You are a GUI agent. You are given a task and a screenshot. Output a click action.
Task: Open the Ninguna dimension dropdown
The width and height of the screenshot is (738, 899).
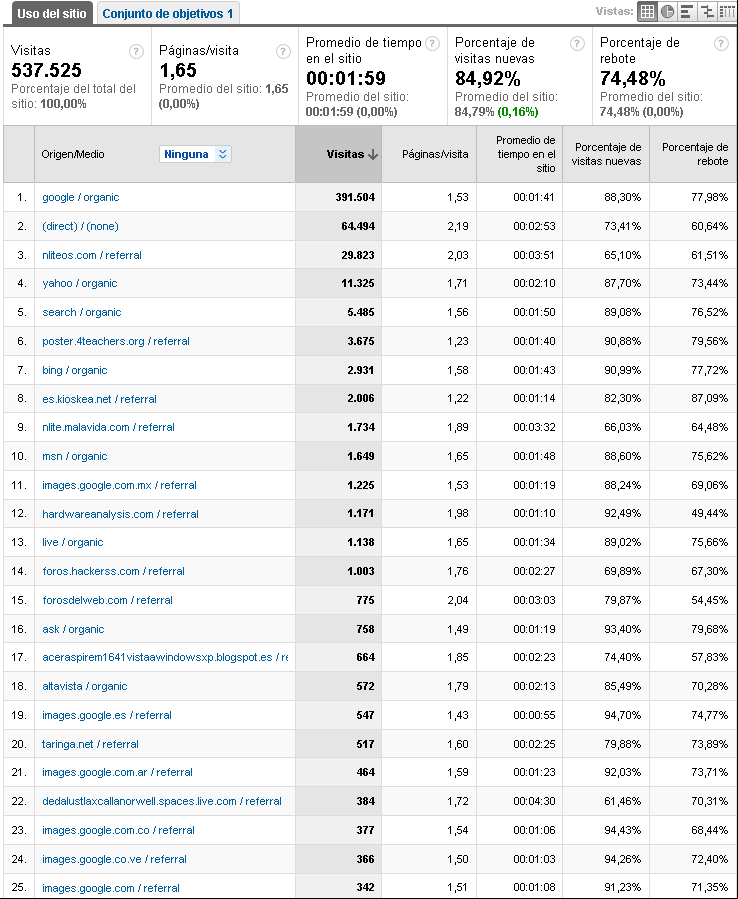[196, 154]
